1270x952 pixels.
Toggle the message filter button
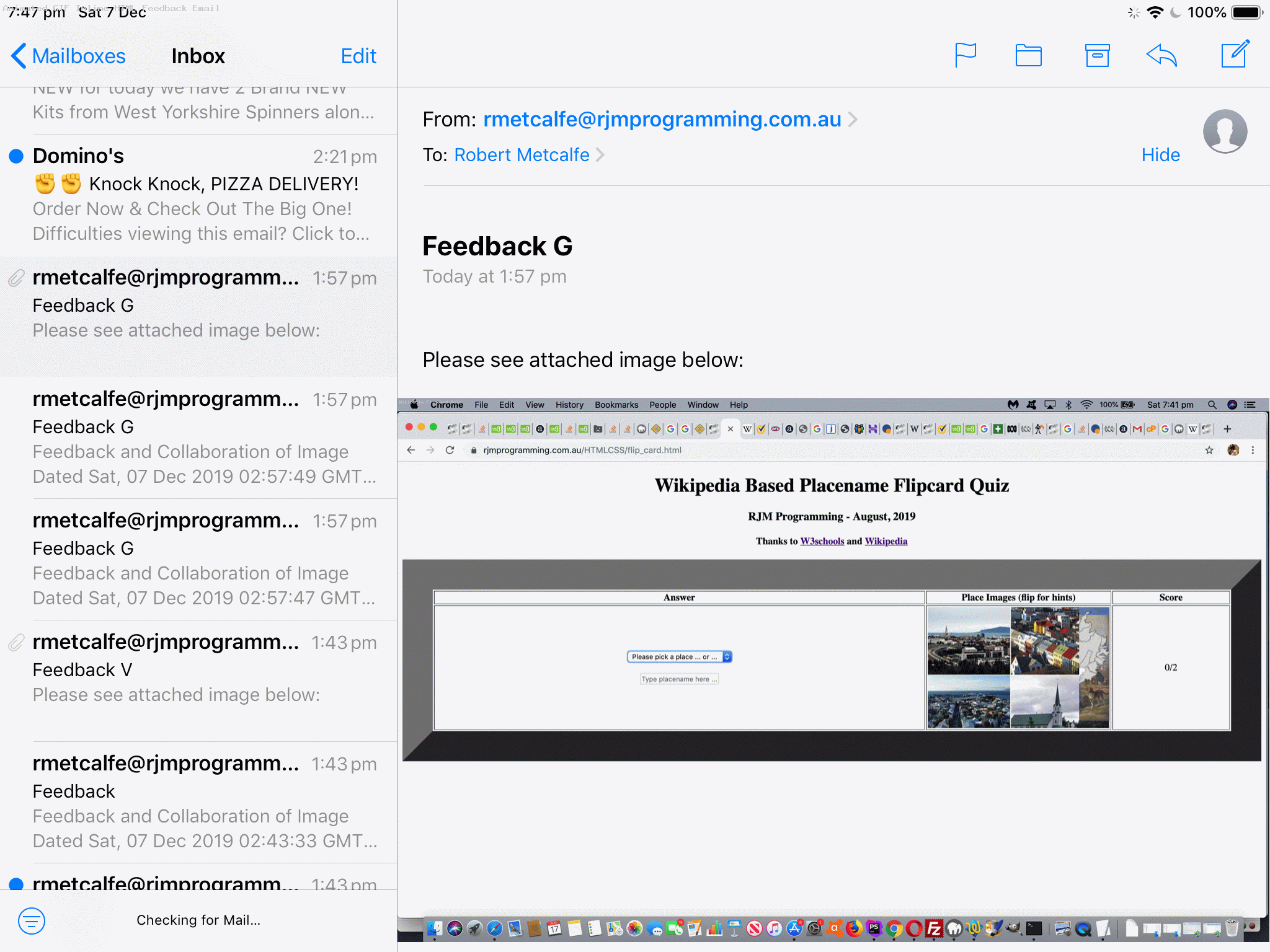[32, 922]
